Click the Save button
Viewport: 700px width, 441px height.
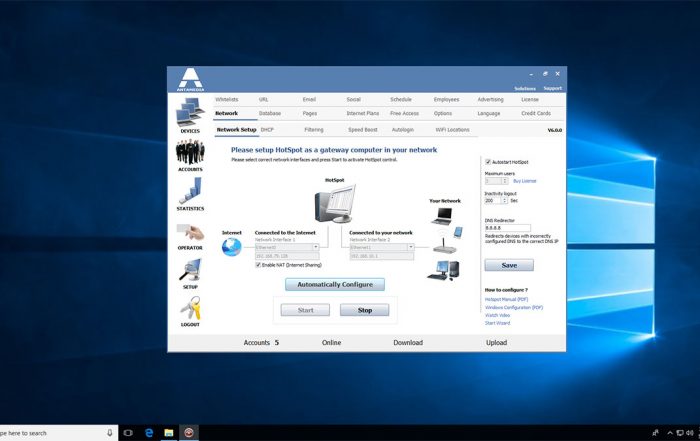click(509, 265)
